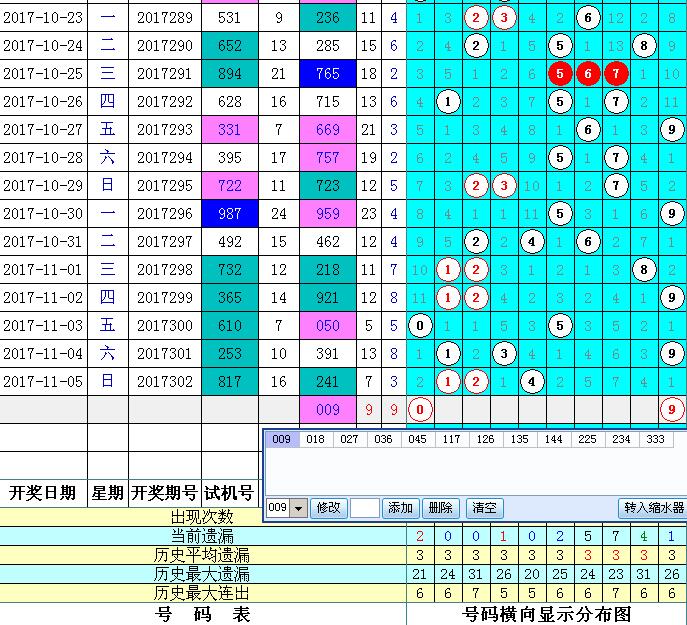Click the 历史平均遗漏 row label
The width and height of the screenshot is (687, 625).
[x=202, y=555]
